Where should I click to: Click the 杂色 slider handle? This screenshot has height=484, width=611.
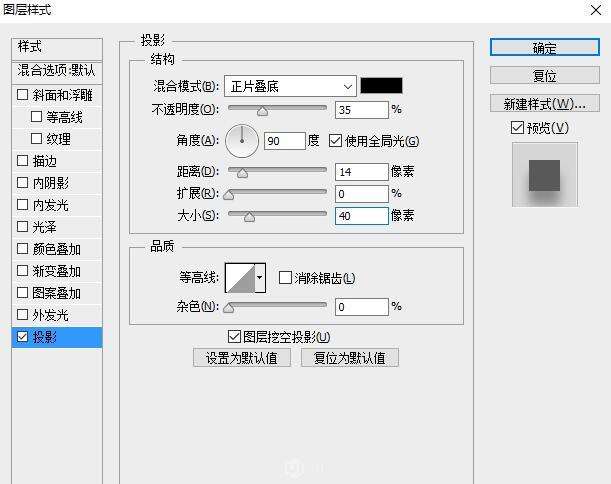[229, 308]
